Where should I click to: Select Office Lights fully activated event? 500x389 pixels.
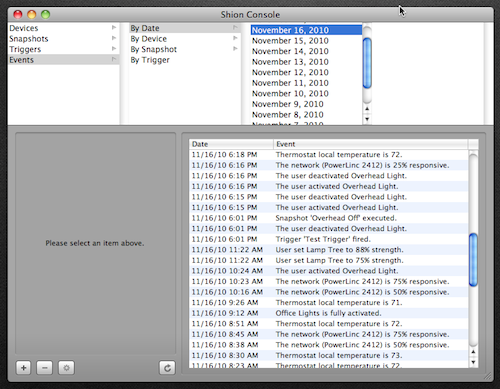click(329, 313)
